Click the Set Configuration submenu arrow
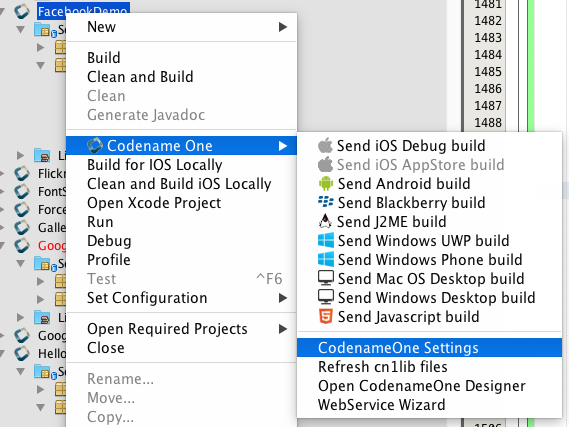The image size is (569, 427). click(283, 298)
